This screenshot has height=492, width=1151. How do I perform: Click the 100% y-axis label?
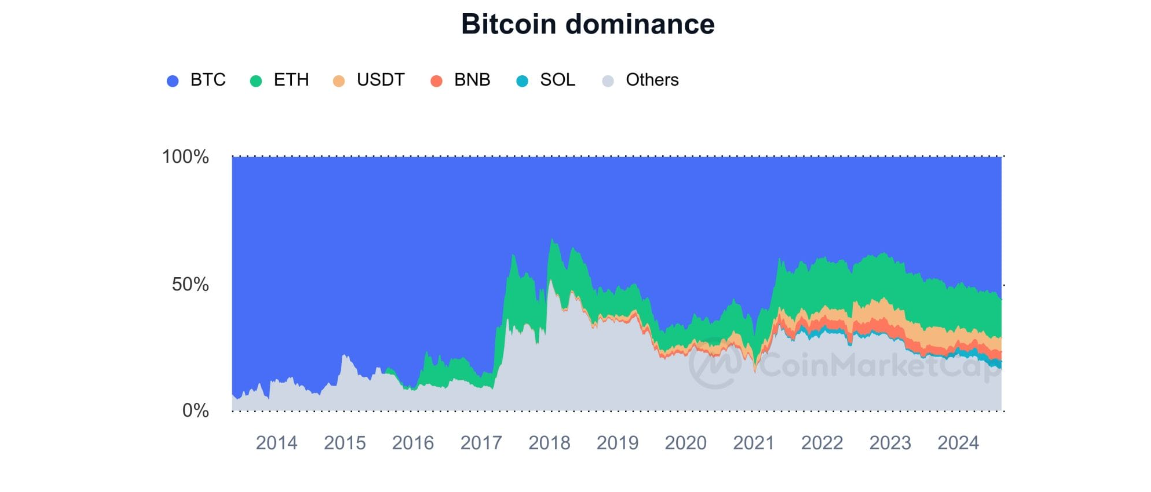[x=186, y=157]
